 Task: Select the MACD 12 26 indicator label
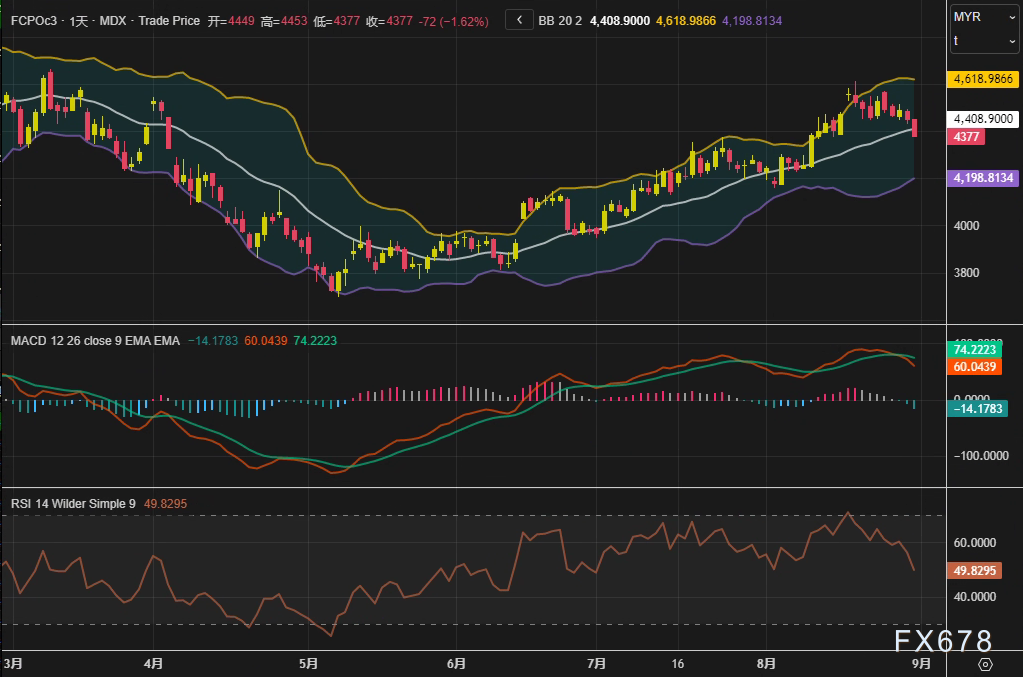click(95, 341)
